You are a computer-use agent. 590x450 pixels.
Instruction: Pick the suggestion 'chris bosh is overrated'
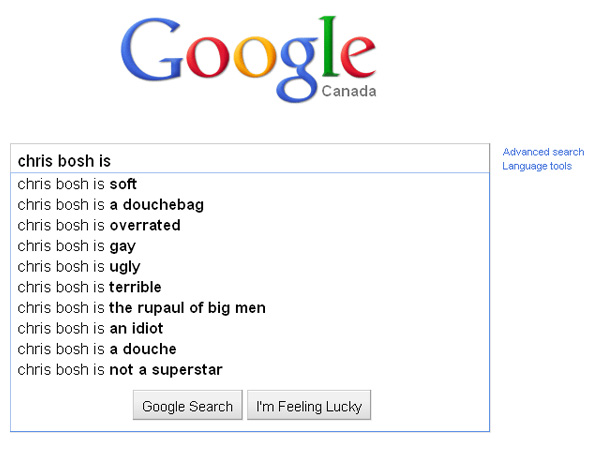(250, 225)
